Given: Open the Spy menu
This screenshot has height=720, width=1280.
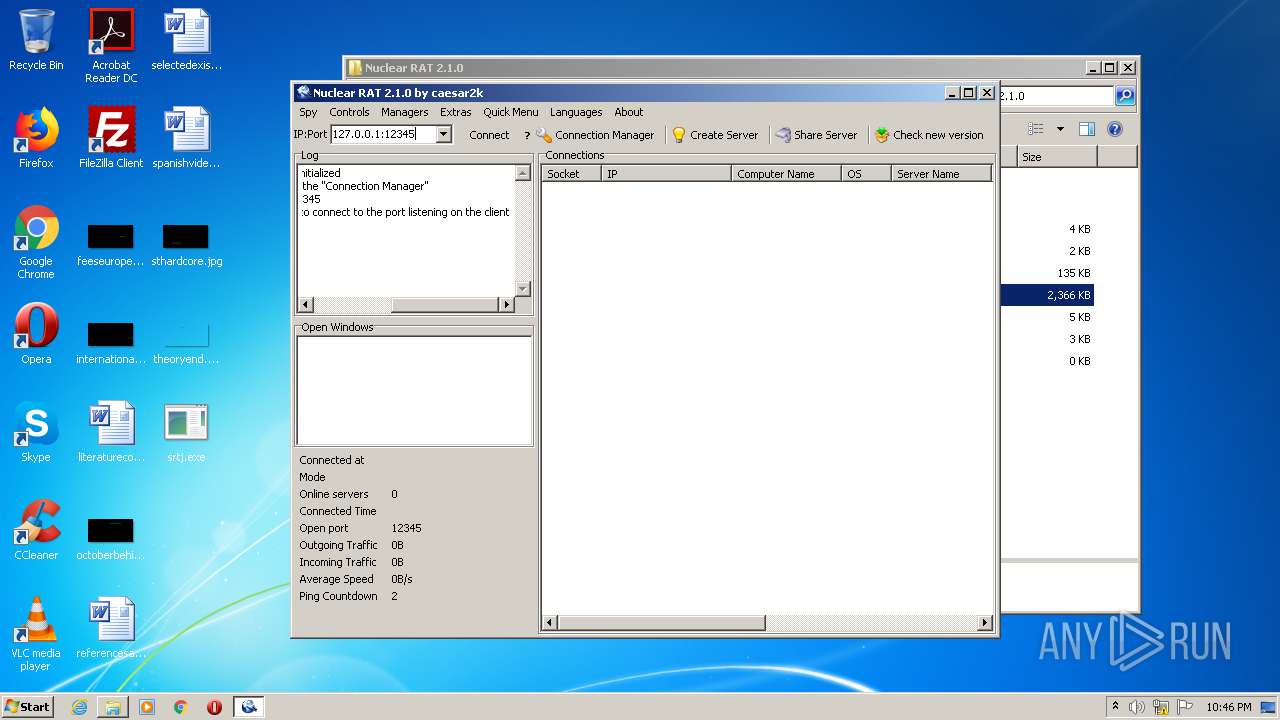Looking at the screenshot, I should [308, 112].
